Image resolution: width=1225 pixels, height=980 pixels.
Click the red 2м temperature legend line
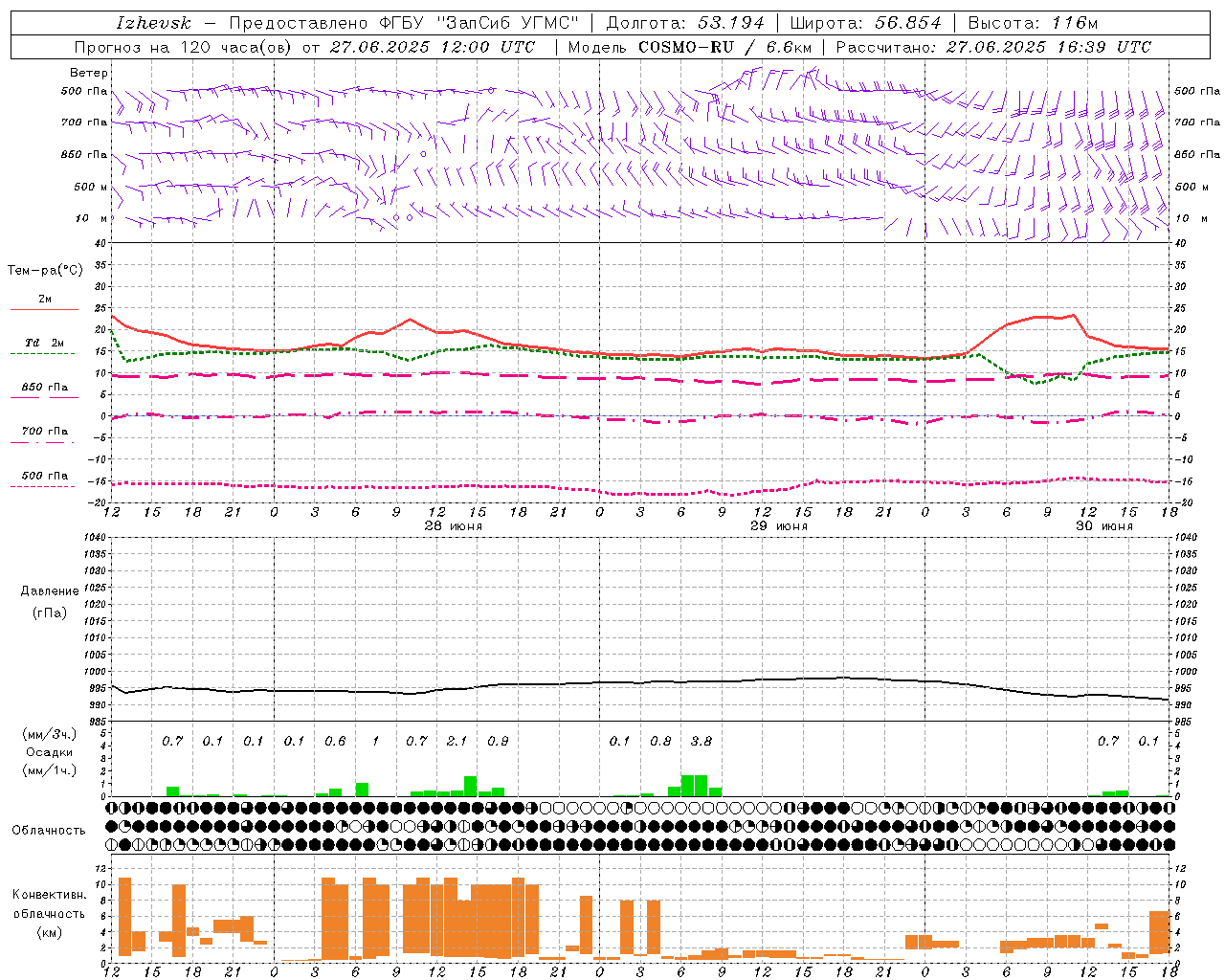(x=44, y=309)
